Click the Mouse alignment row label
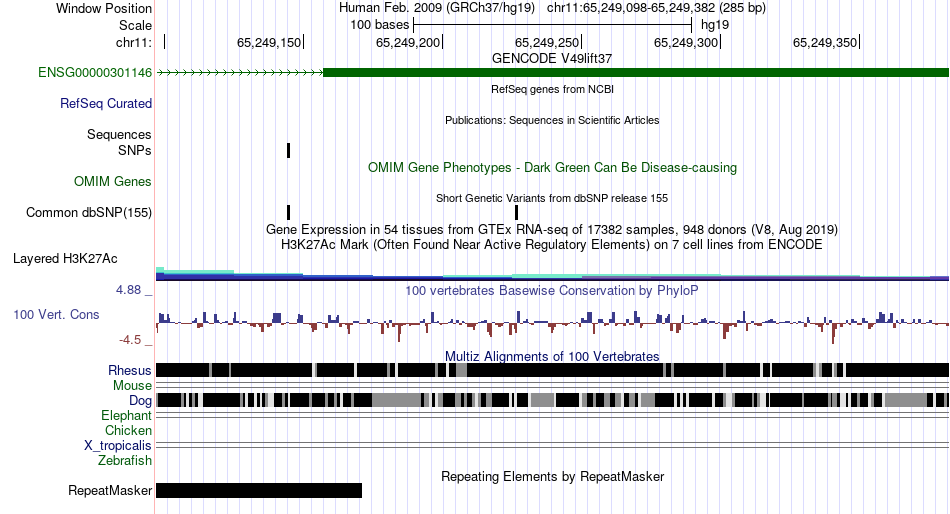 132,386
